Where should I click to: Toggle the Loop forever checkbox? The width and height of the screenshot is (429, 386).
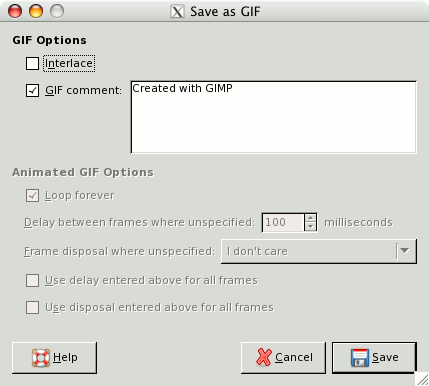(32, 196)
